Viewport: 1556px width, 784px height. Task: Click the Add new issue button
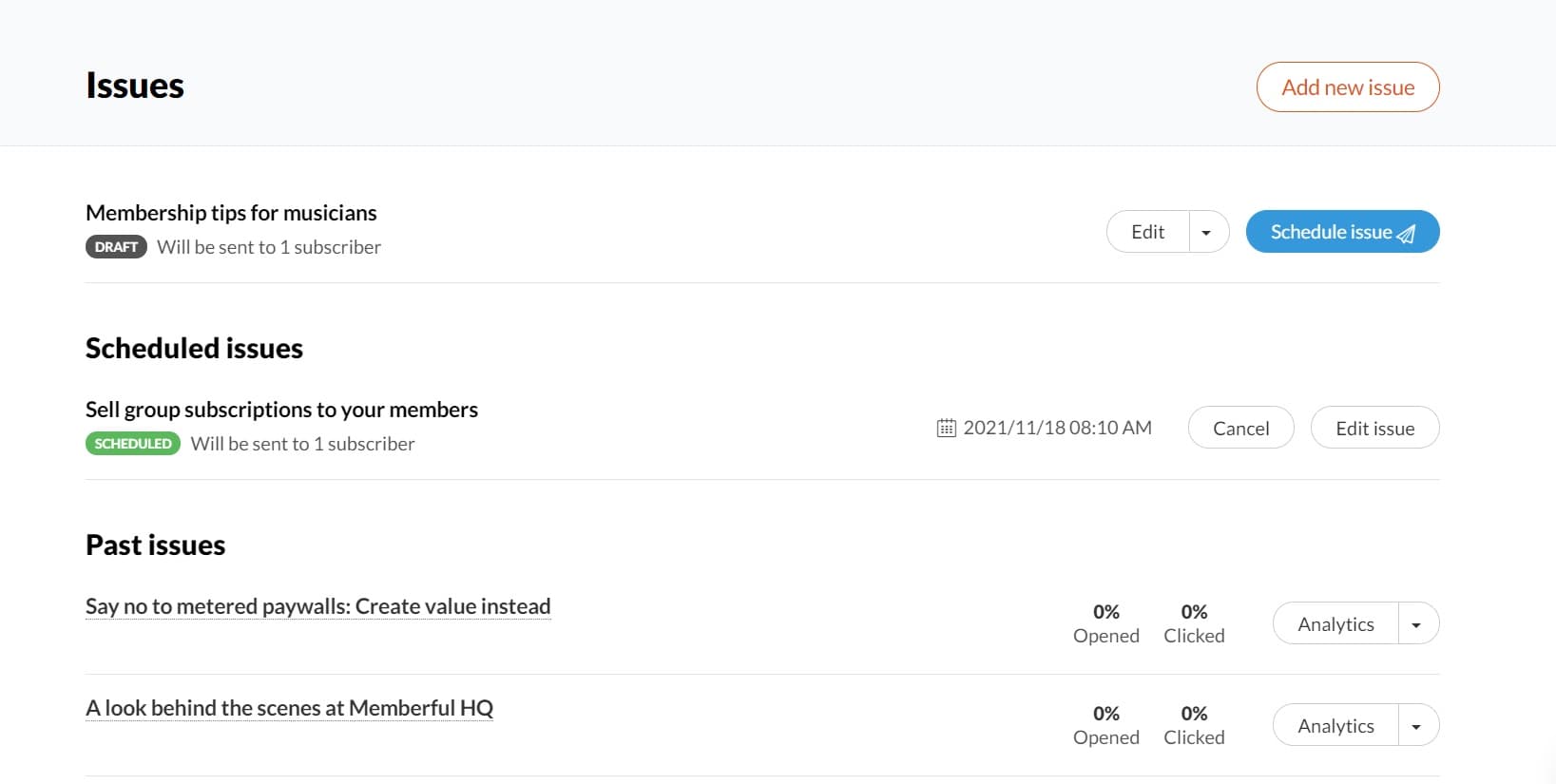(1347, 87)
